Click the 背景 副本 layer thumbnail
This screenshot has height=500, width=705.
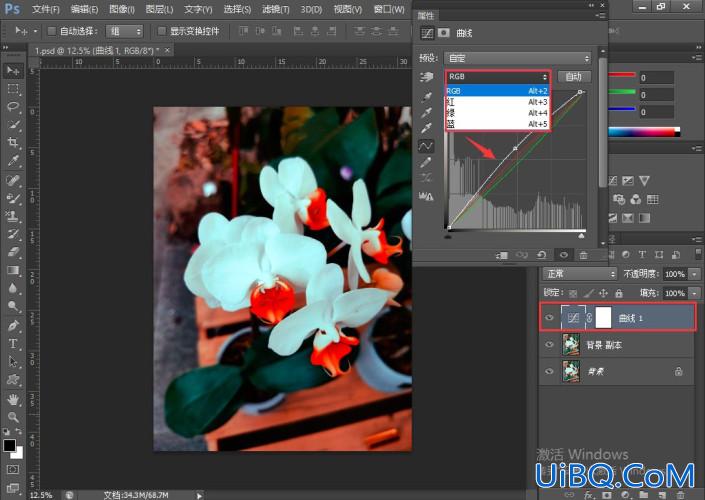pyautogui.click(x=571, y=345)
